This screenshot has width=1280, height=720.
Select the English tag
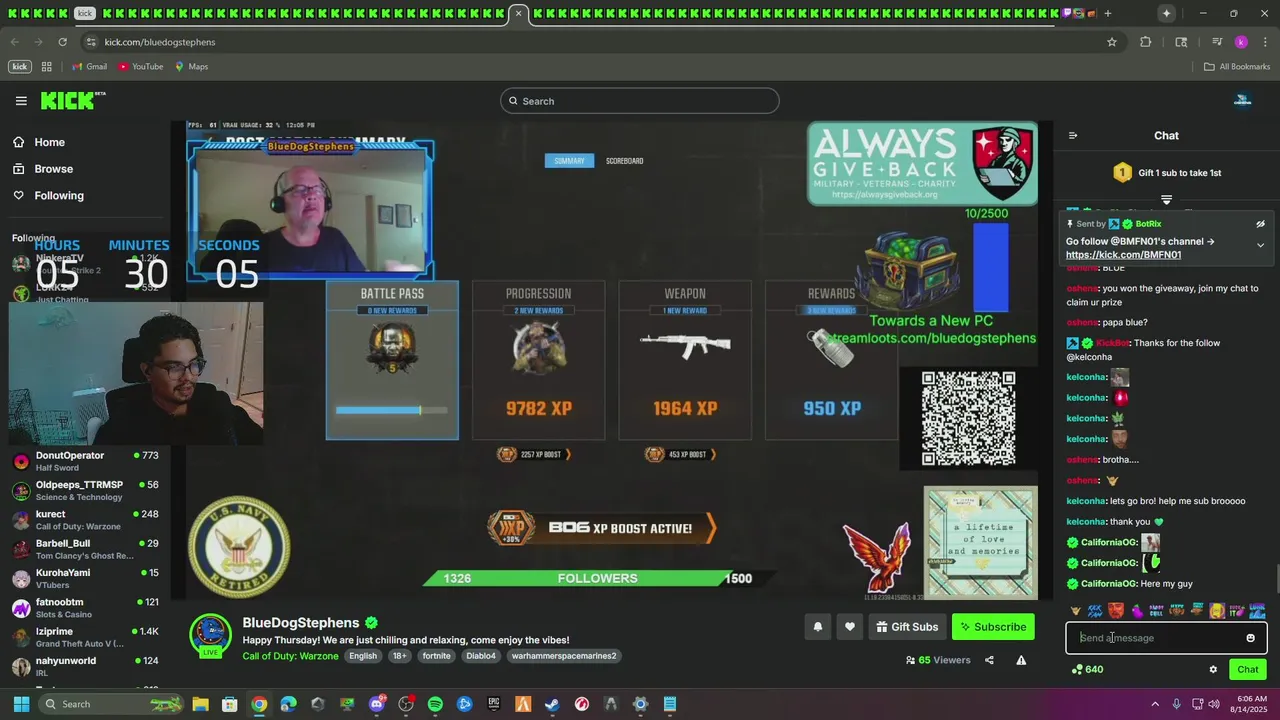coord(363,656)
